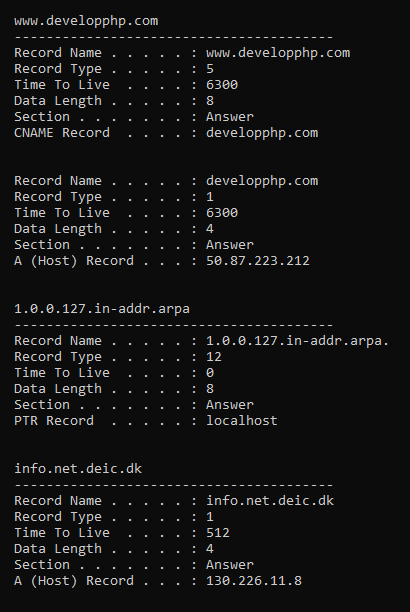Click the PTR Record value localhost
This screenshot has height=612, width=410.
pos(242,420)
